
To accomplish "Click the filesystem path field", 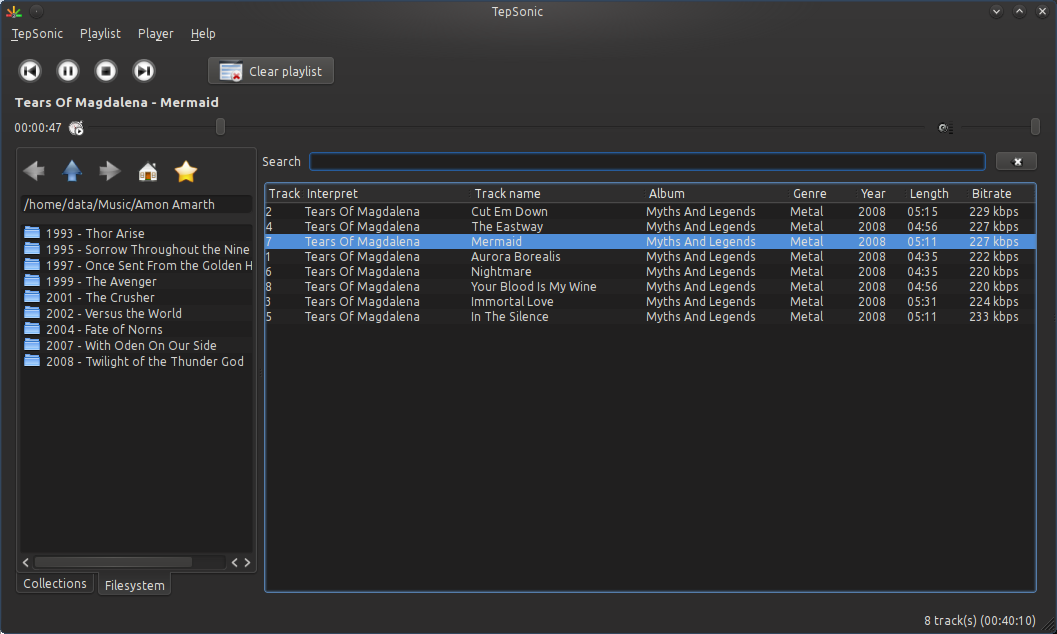I will click(x=137, y=204).
